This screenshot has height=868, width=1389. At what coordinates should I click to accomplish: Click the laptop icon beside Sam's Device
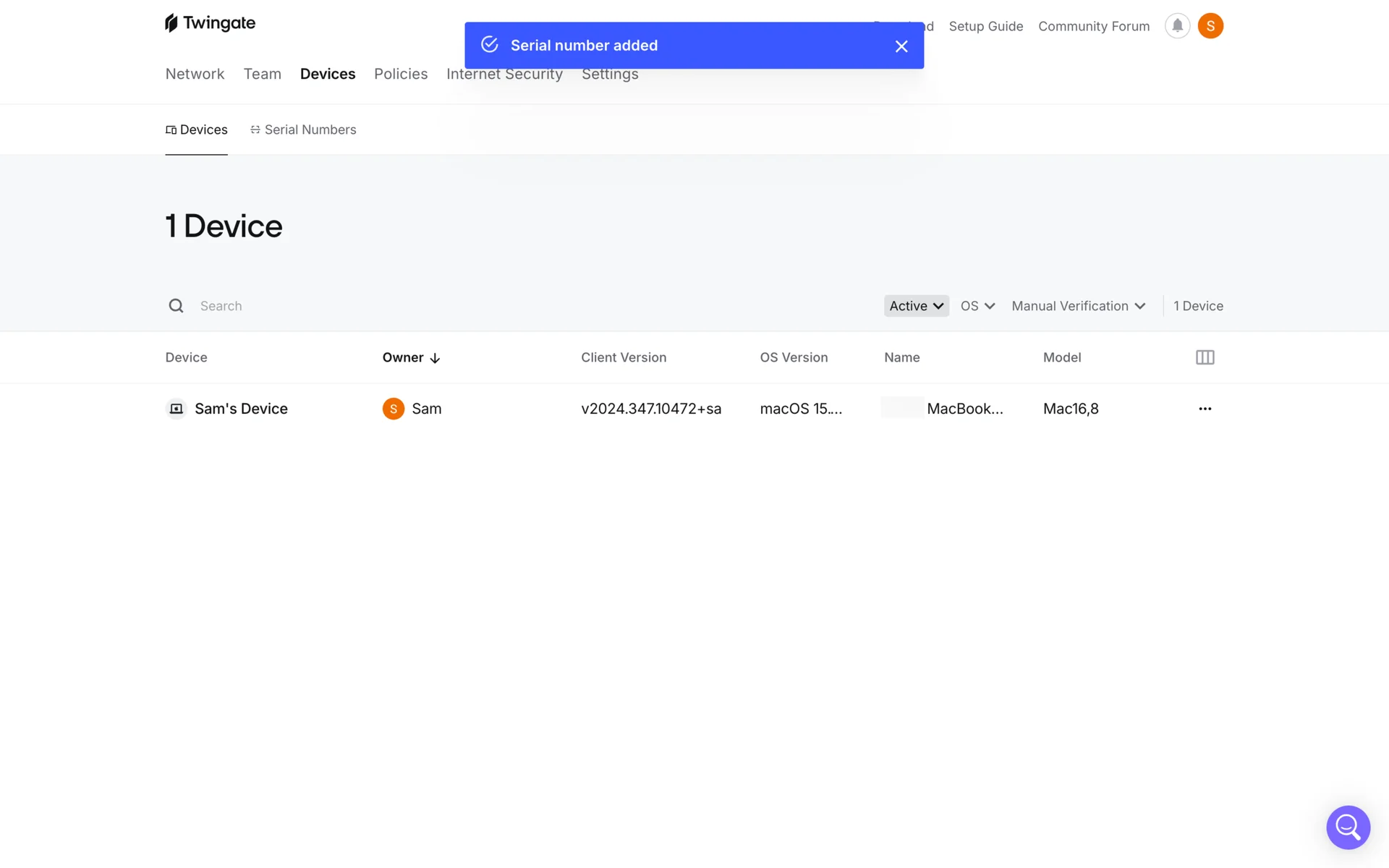click(176, 409)
